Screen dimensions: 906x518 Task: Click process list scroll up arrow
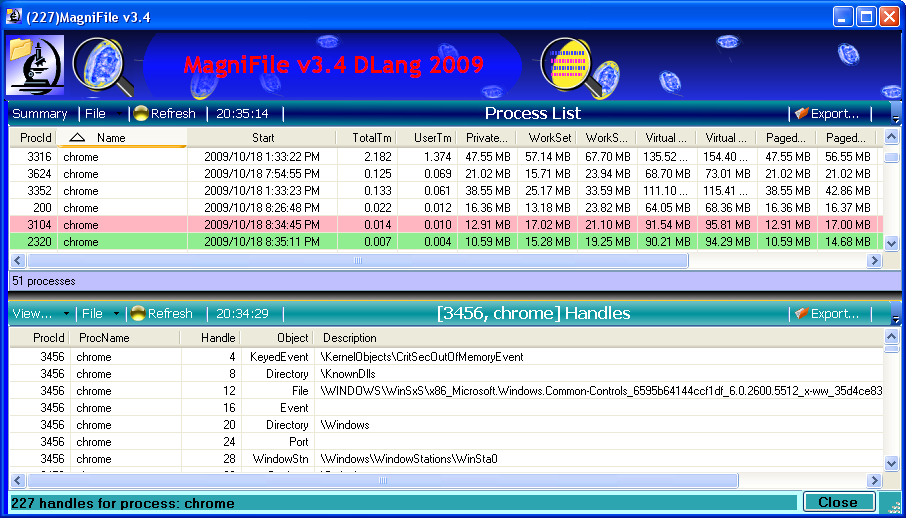pyautogui.click(x=891, y=137)
